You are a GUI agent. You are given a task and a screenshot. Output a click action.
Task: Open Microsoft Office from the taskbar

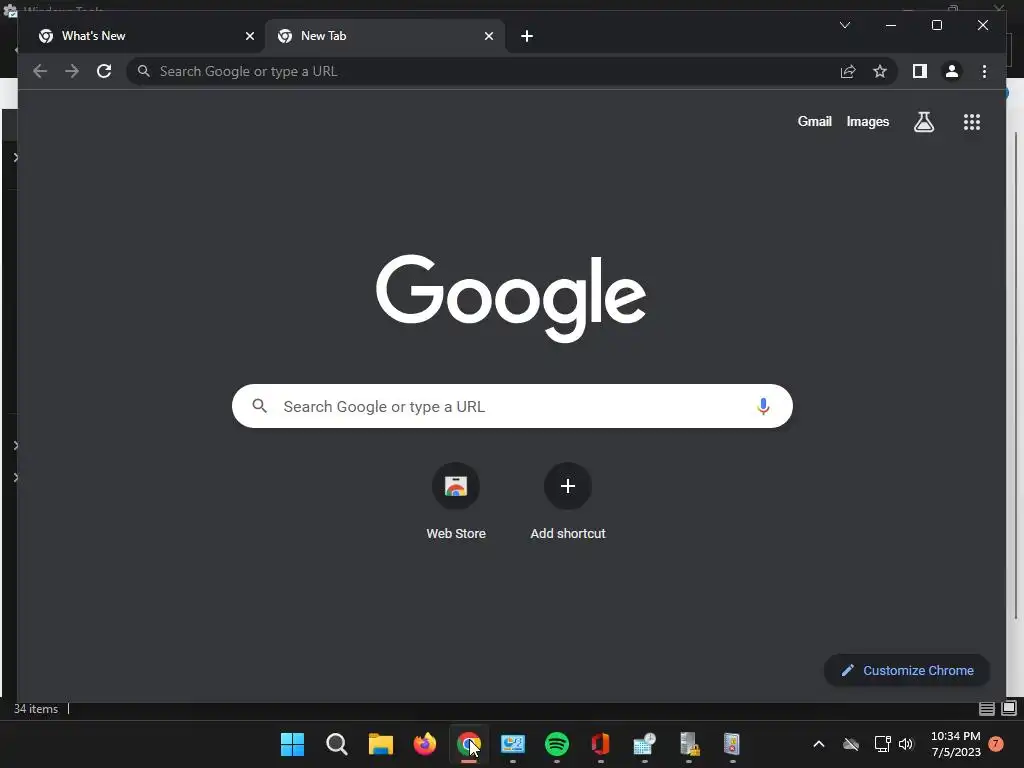pos(600,744)
